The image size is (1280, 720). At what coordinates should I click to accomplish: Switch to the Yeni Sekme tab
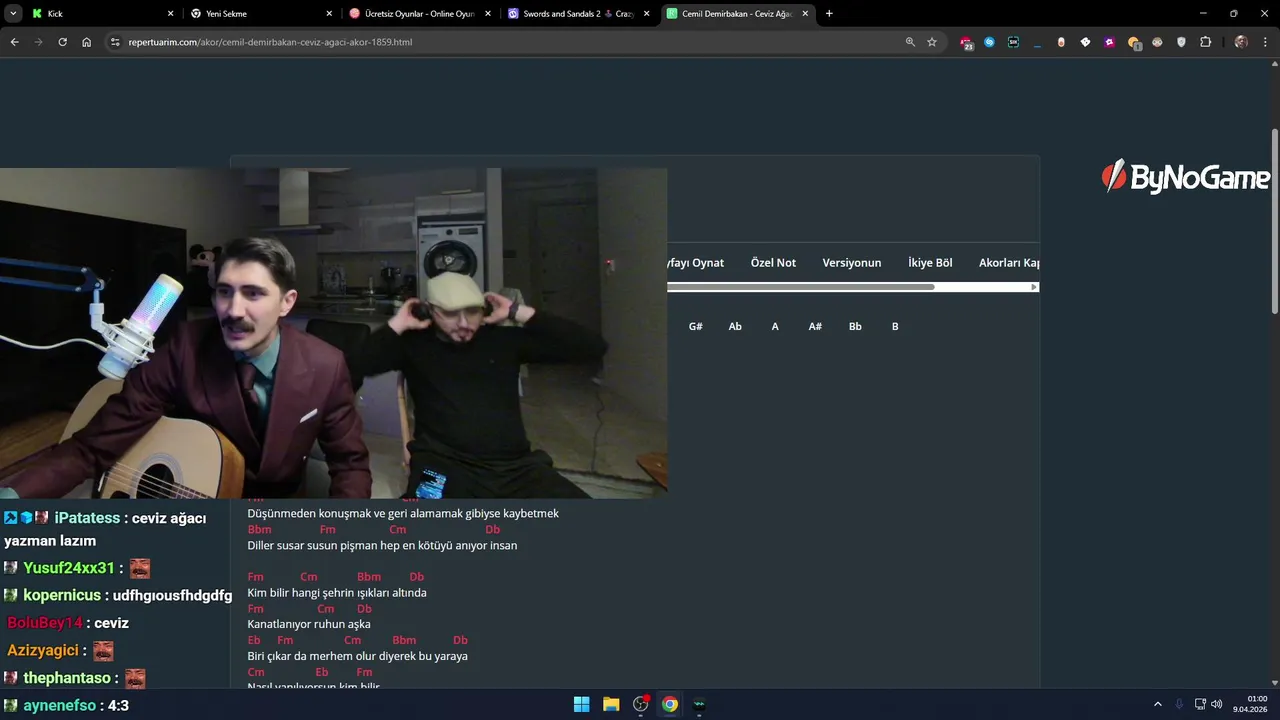260,14
